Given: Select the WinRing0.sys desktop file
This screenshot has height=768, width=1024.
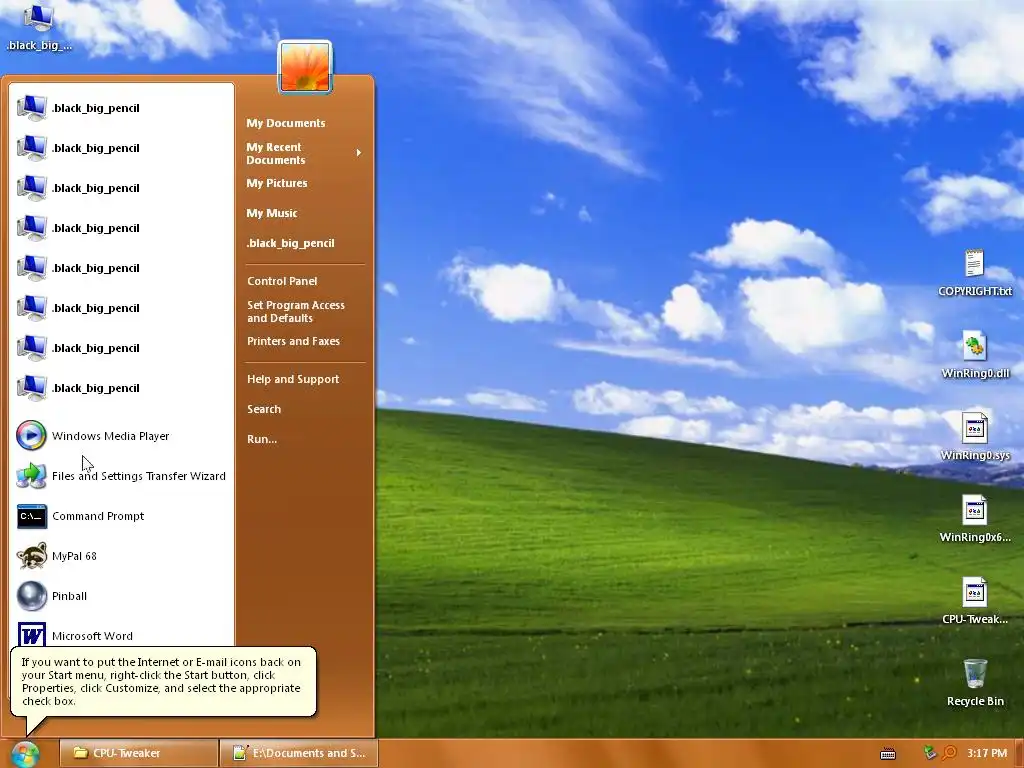Looking at the screenshot, I should pyautogui.click(x=974, y=437).
